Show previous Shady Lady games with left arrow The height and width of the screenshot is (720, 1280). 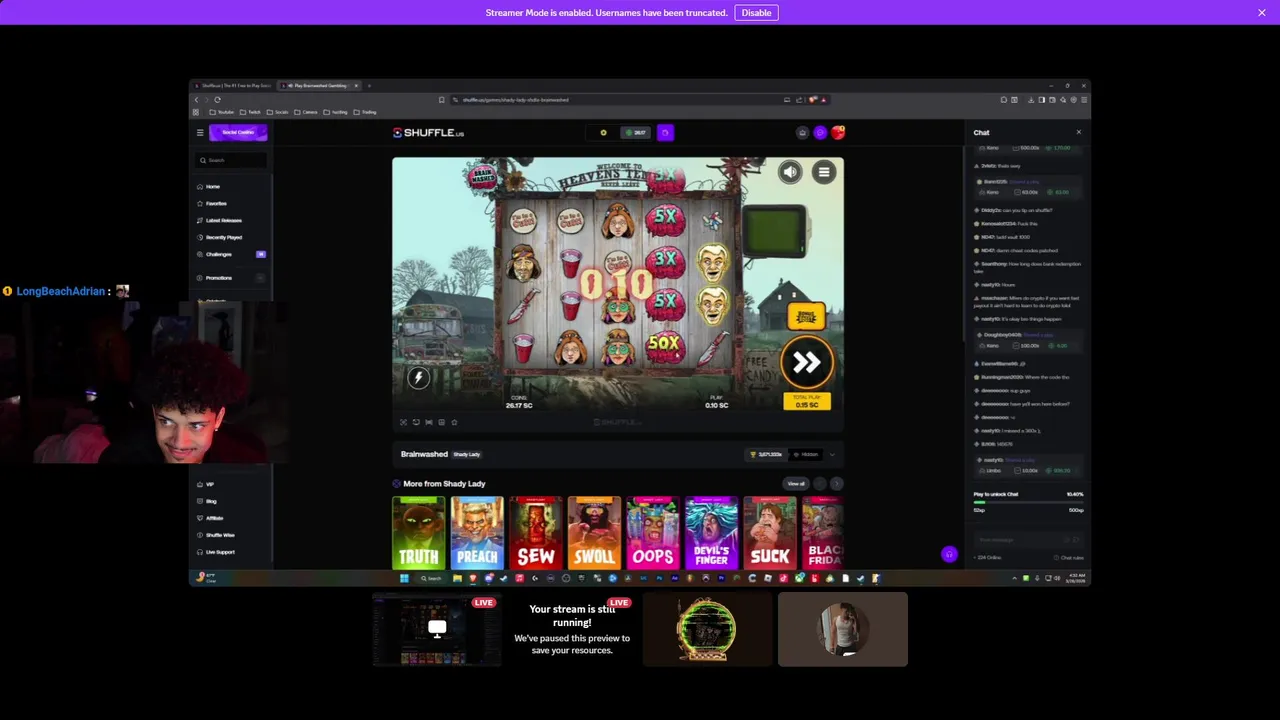coord(819,484)
